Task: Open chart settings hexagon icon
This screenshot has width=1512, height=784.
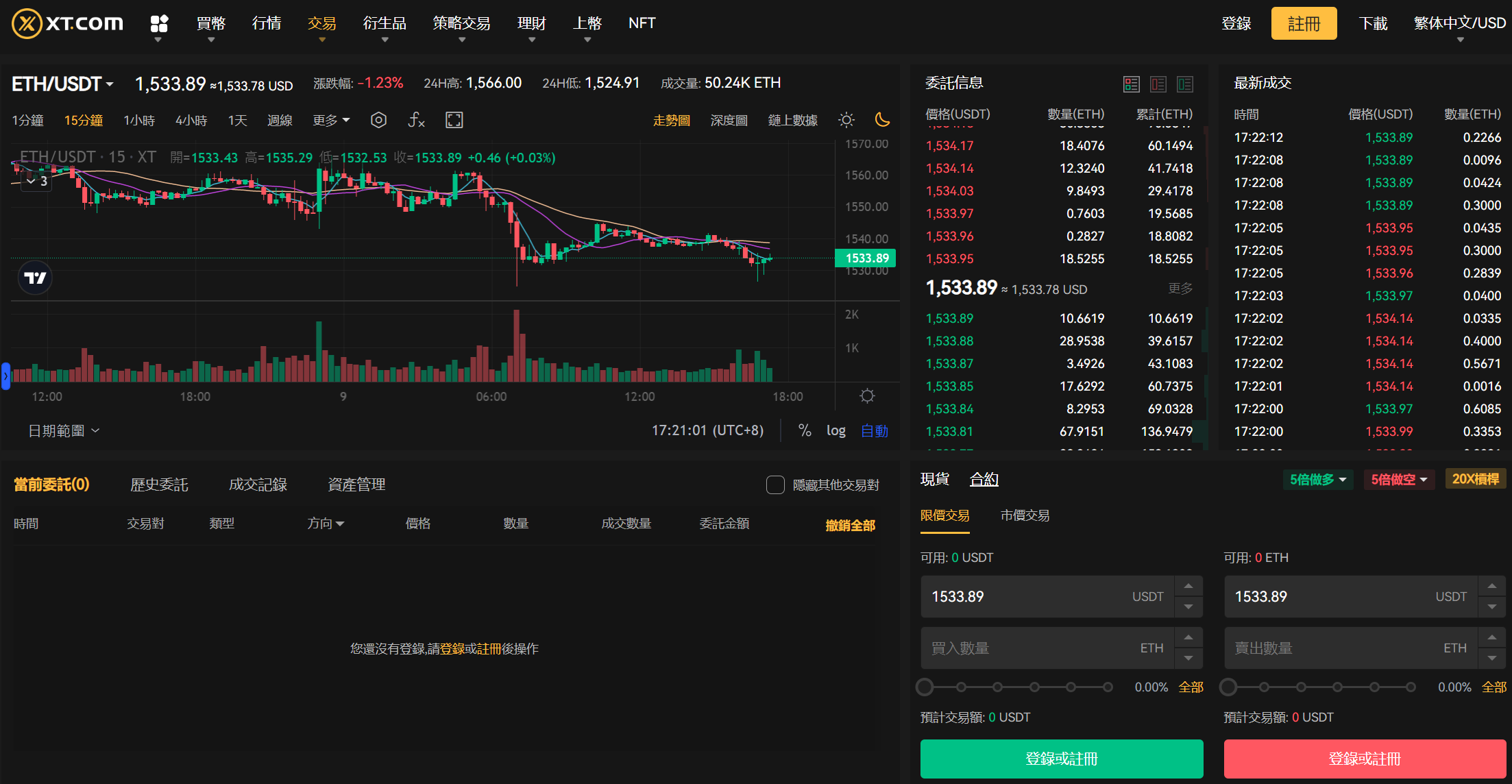Action: point(378,120)
